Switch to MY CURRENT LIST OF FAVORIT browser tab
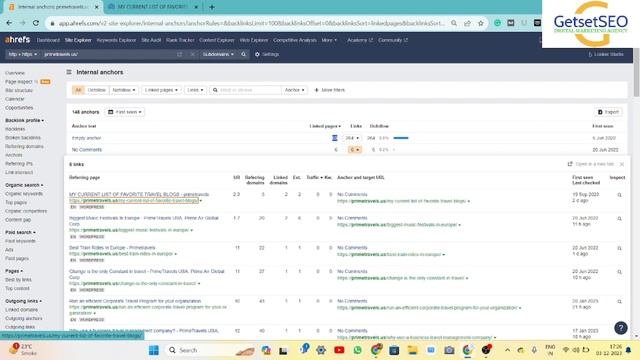 click(x=152, y=7)
